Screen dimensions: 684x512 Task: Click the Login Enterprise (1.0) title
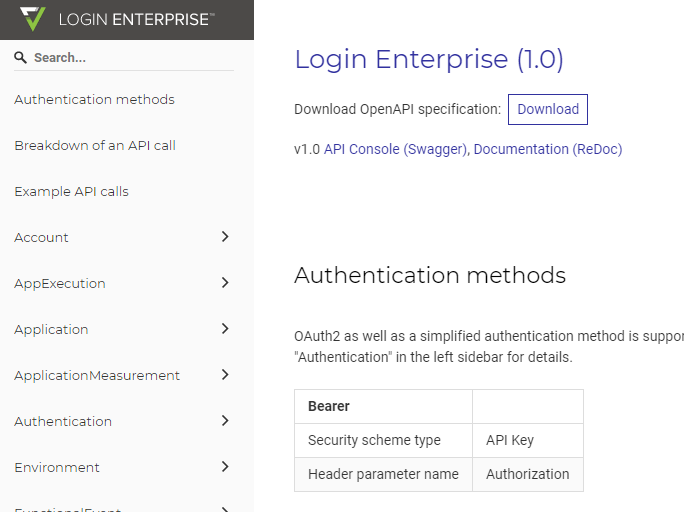click(429, 59)
